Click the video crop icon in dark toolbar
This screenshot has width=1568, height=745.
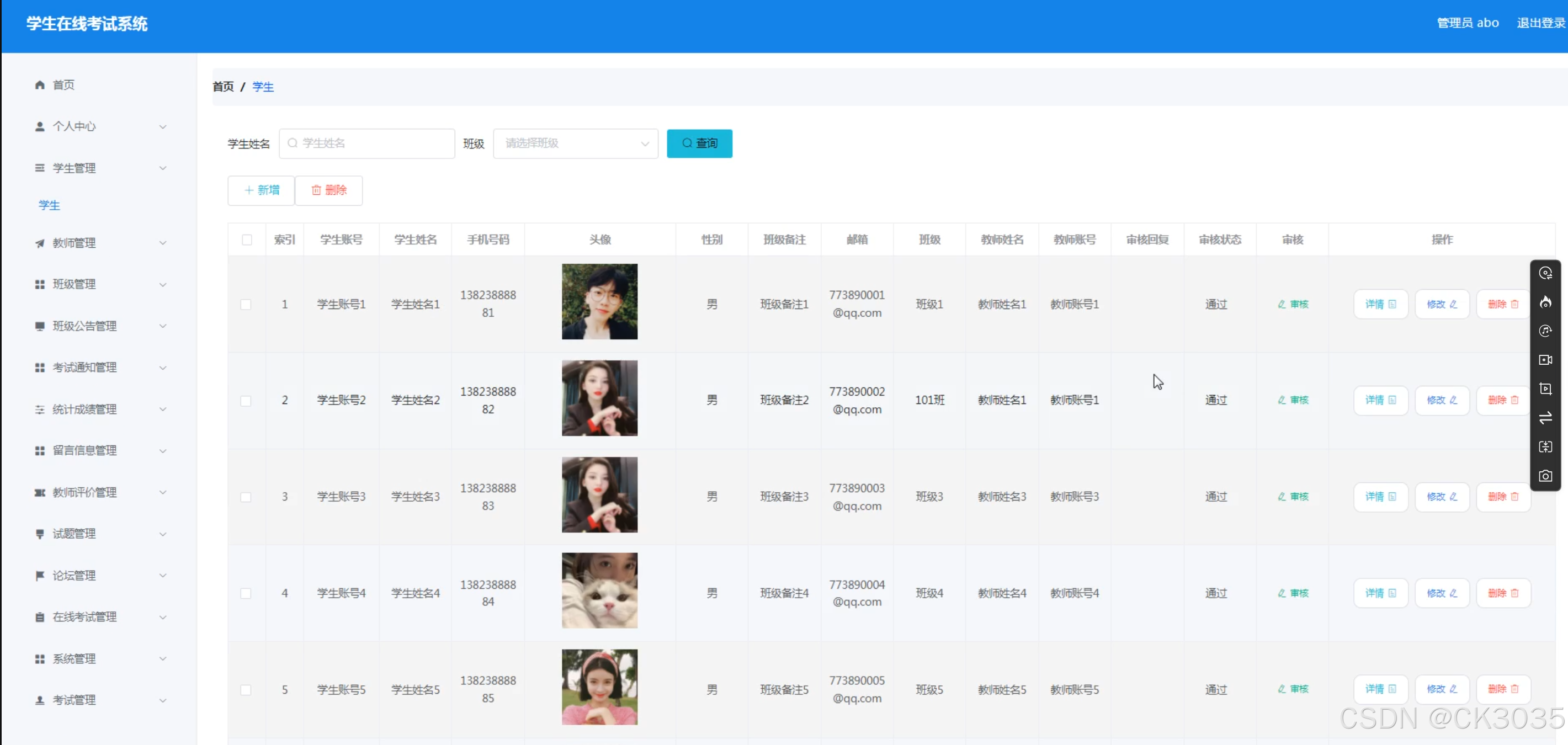(x=1545, y=389)
